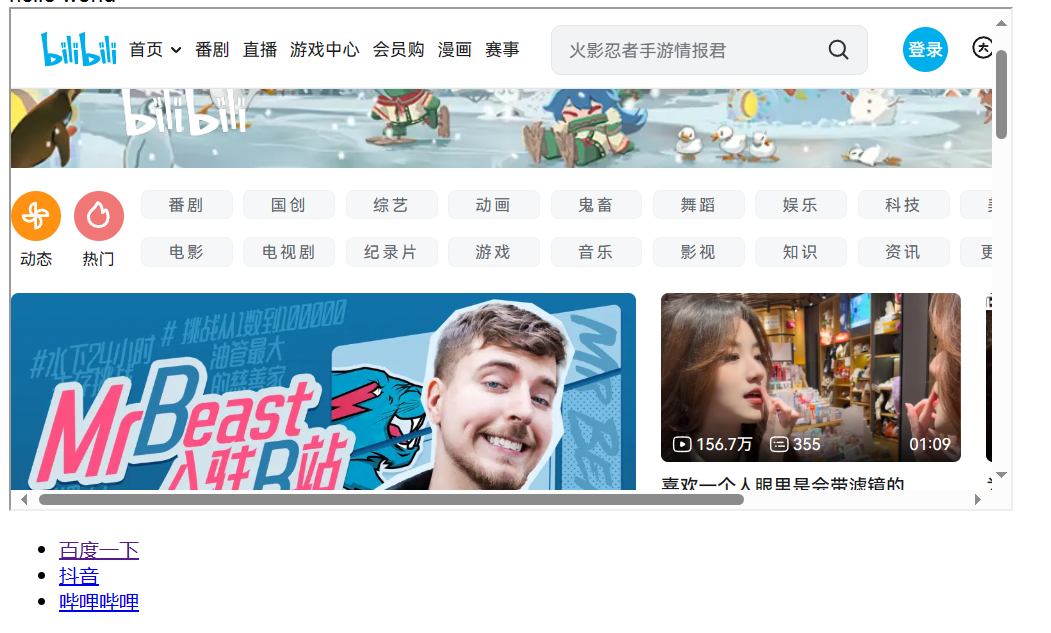Click the scroll left arrow
The height and width of the screenshot is (633, 1051).
[24, 500]
